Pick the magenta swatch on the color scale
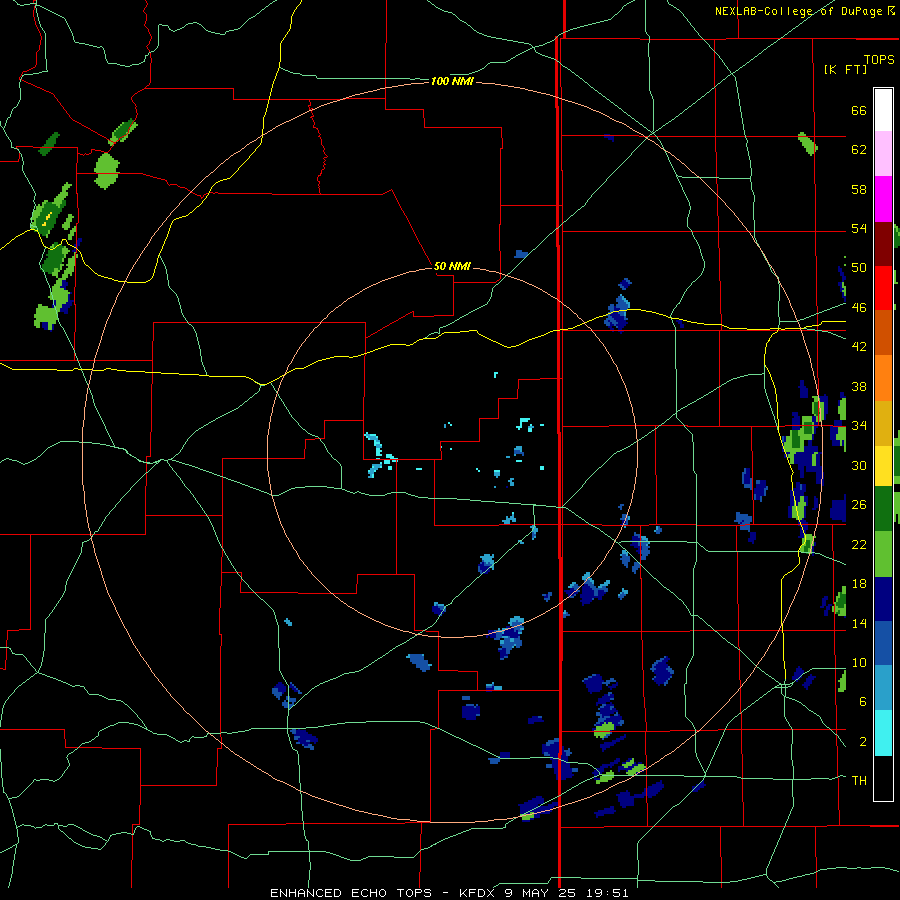This screenshot has height=900, width=900. coord(883,199)
